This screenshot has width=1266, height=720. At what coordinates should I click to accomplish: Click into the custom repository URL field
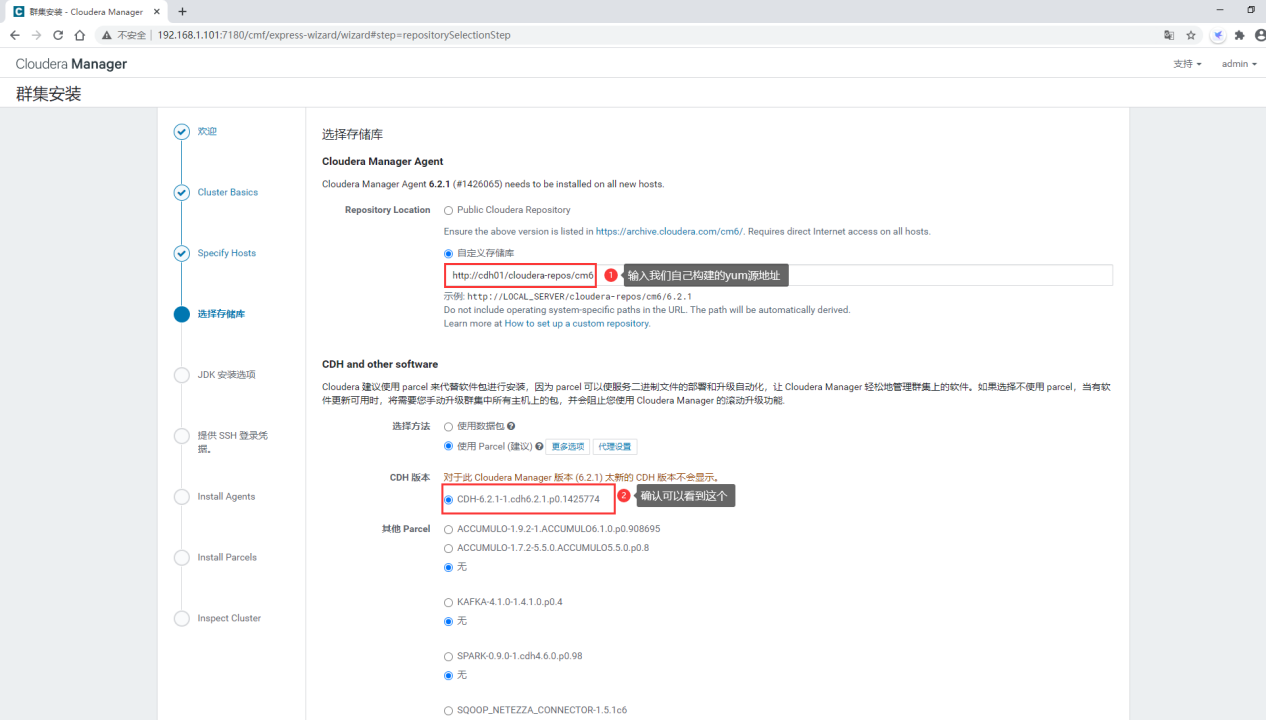pyautogui.click(x=778, y=275)
